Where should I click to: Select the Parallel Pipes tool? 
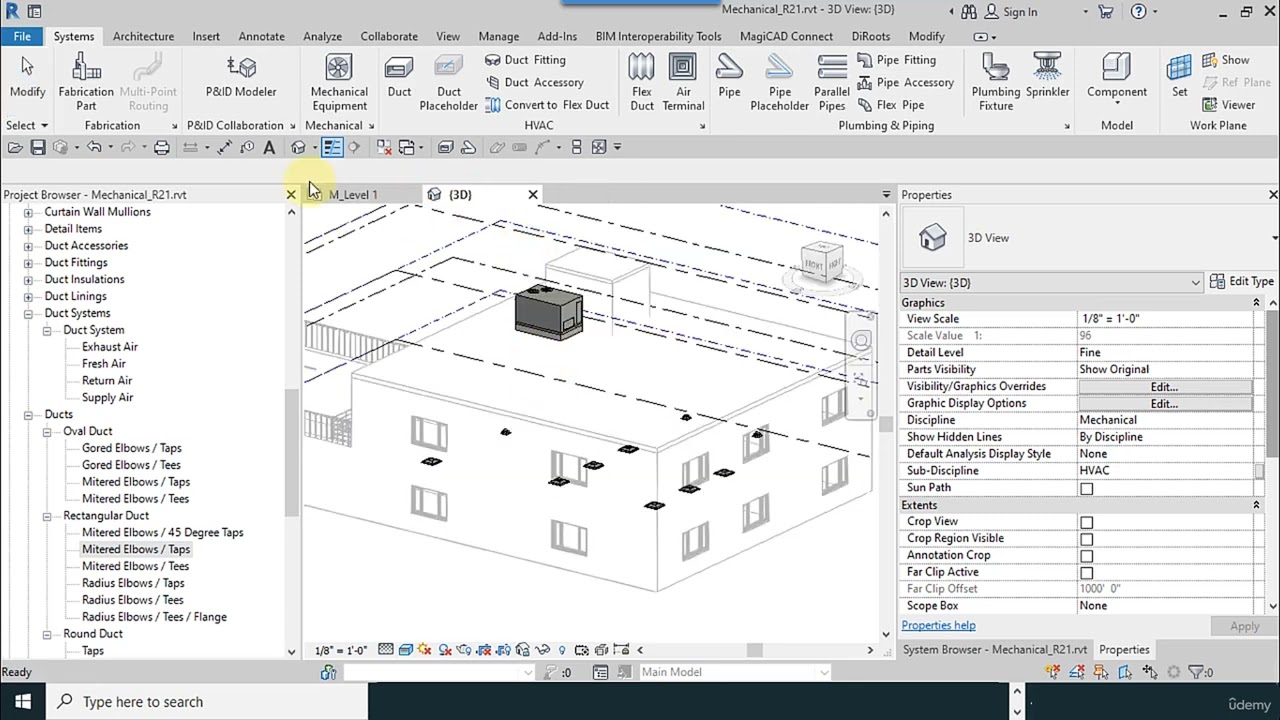click(832, 82)
